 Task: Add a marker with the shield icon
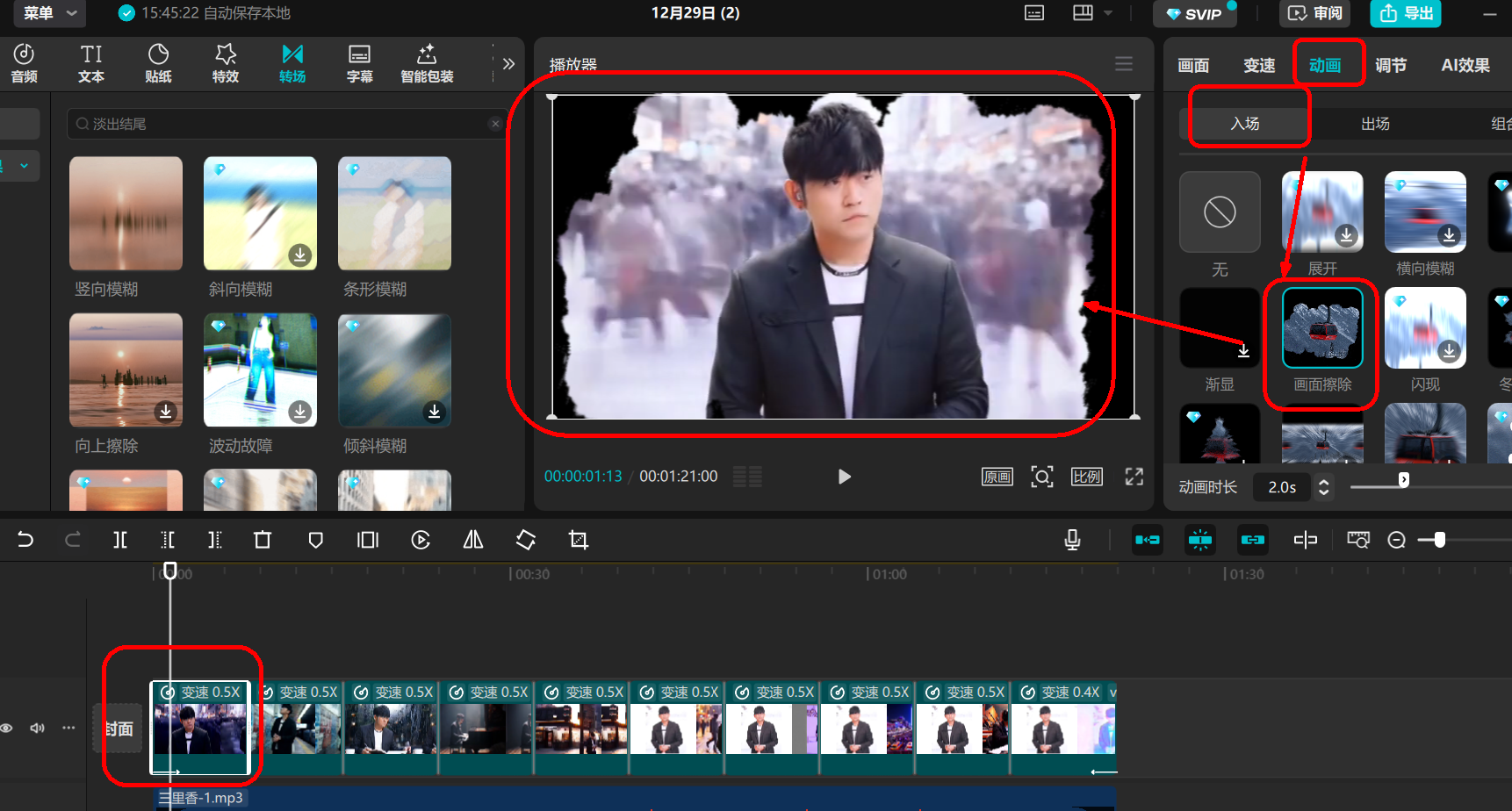pyautogui.click(x=316, y=540)
